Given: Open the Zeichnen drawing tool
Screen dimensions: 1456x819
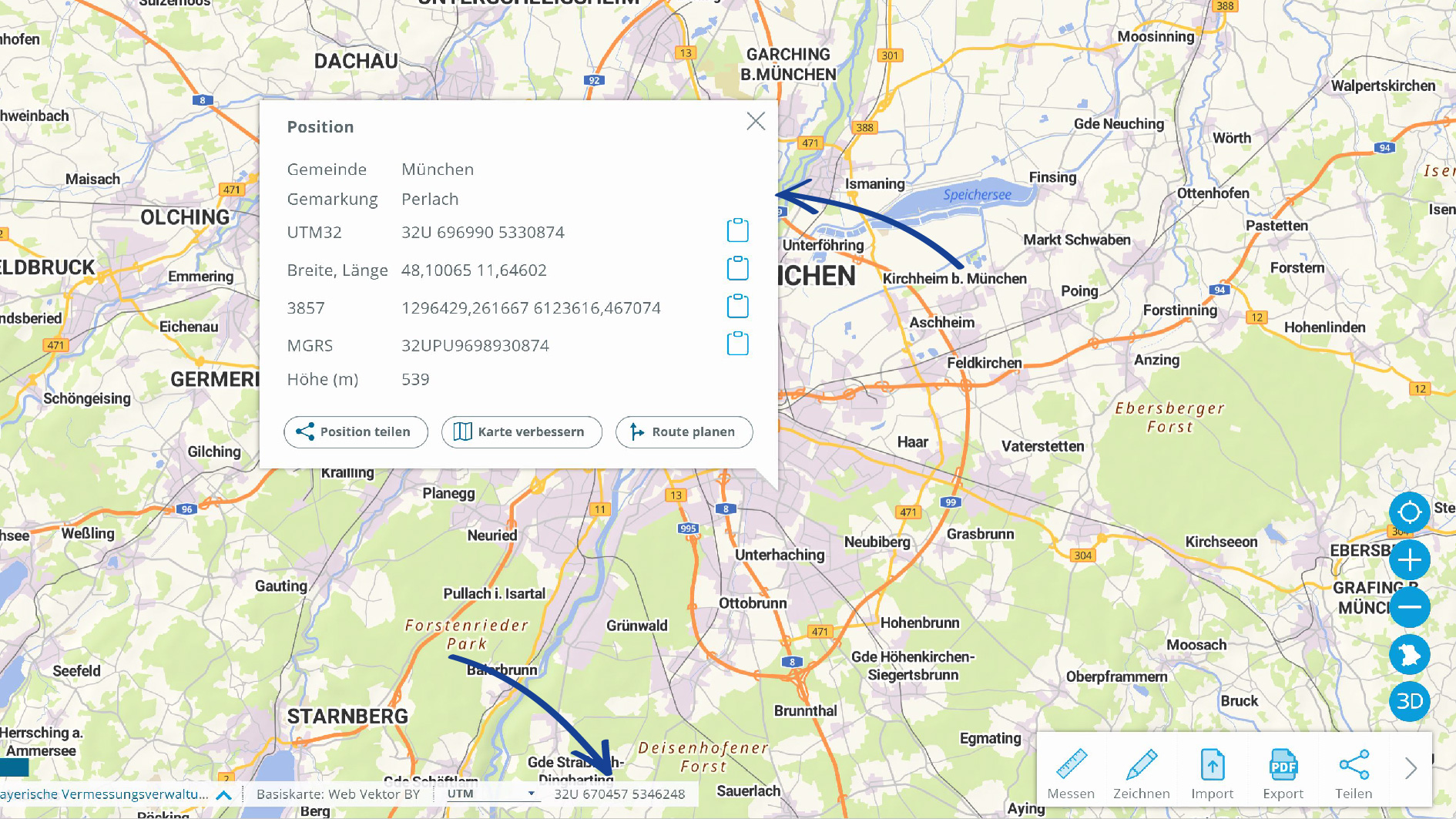Looking at the screenshot, I should pos(1141,774).
